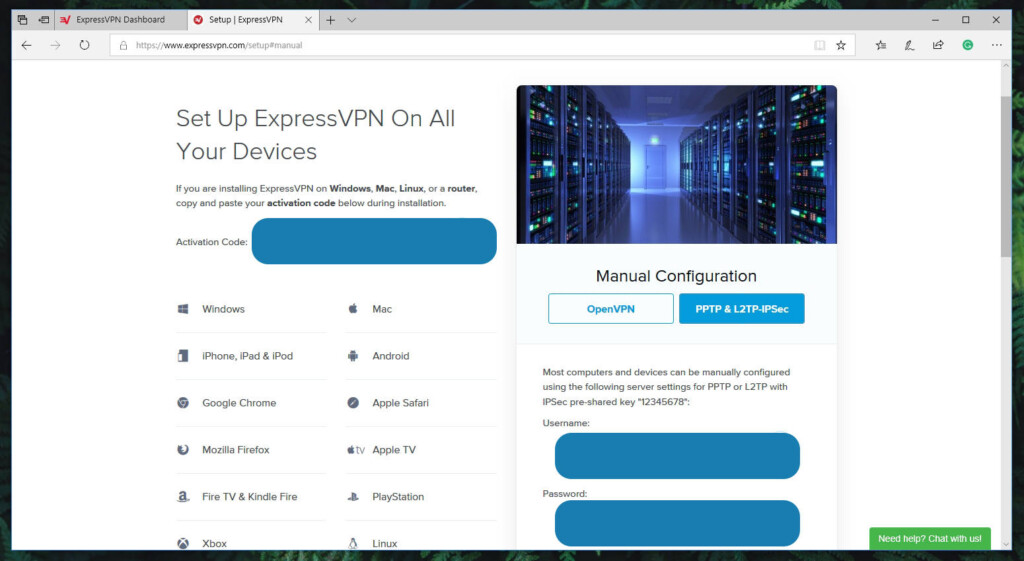Maximize the browser window
The image size is (1024, 561).
(965, 20)
